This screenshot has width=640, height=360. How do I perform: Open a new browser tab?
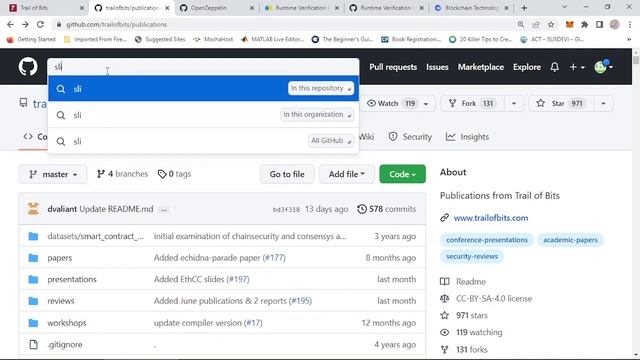[x=524, y=8]
